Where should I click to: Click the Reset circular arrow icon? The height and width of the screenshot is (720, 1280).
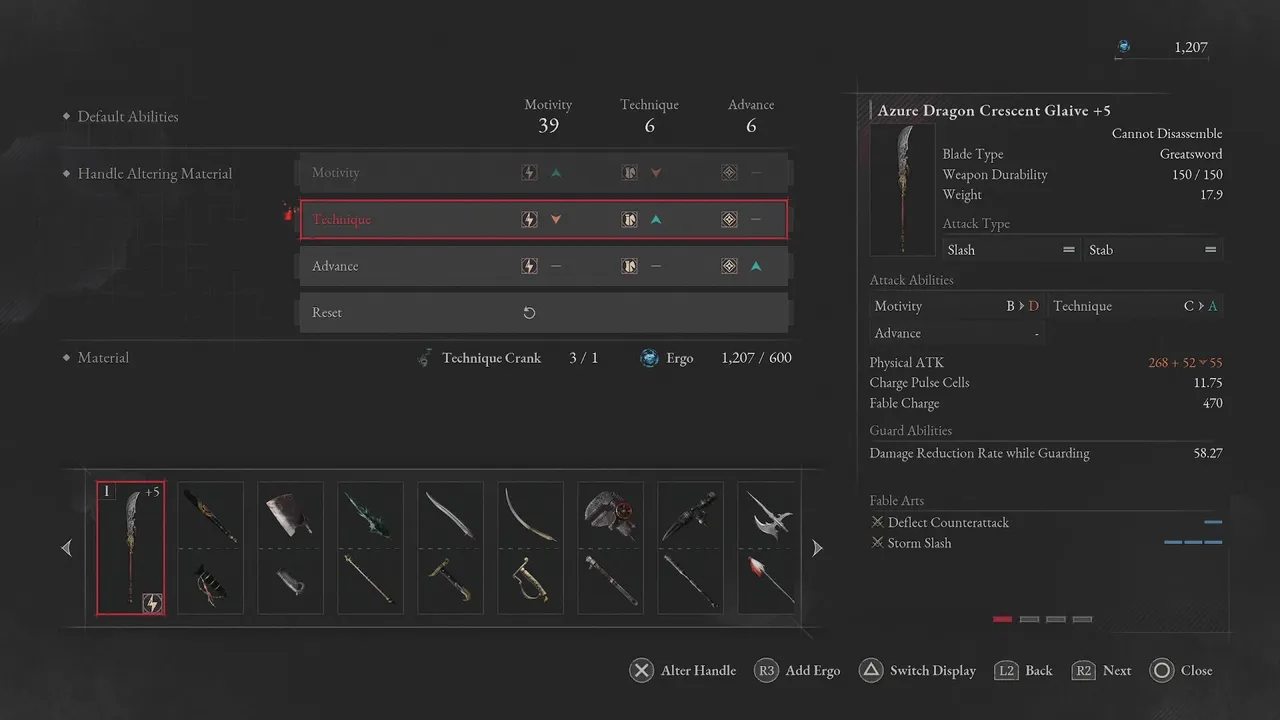point(530,313)
